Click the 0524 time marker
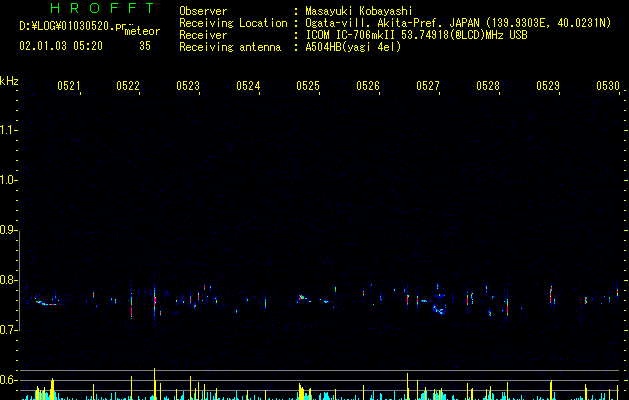629x400 pixels. pyautogui.click(x=248, y=86)
